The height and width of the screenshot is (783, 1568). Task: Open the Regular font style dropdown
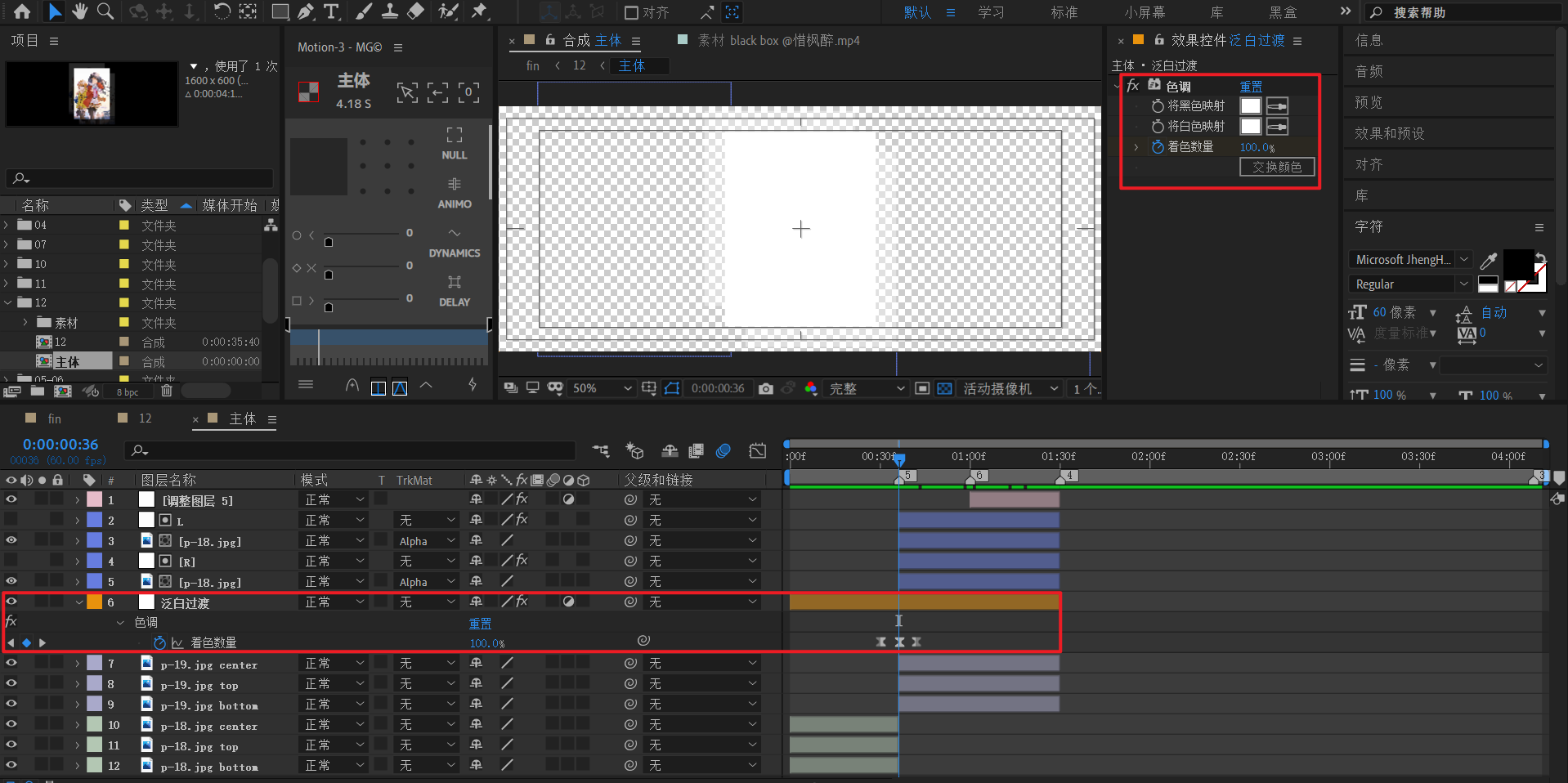[x=1464, y=284]
